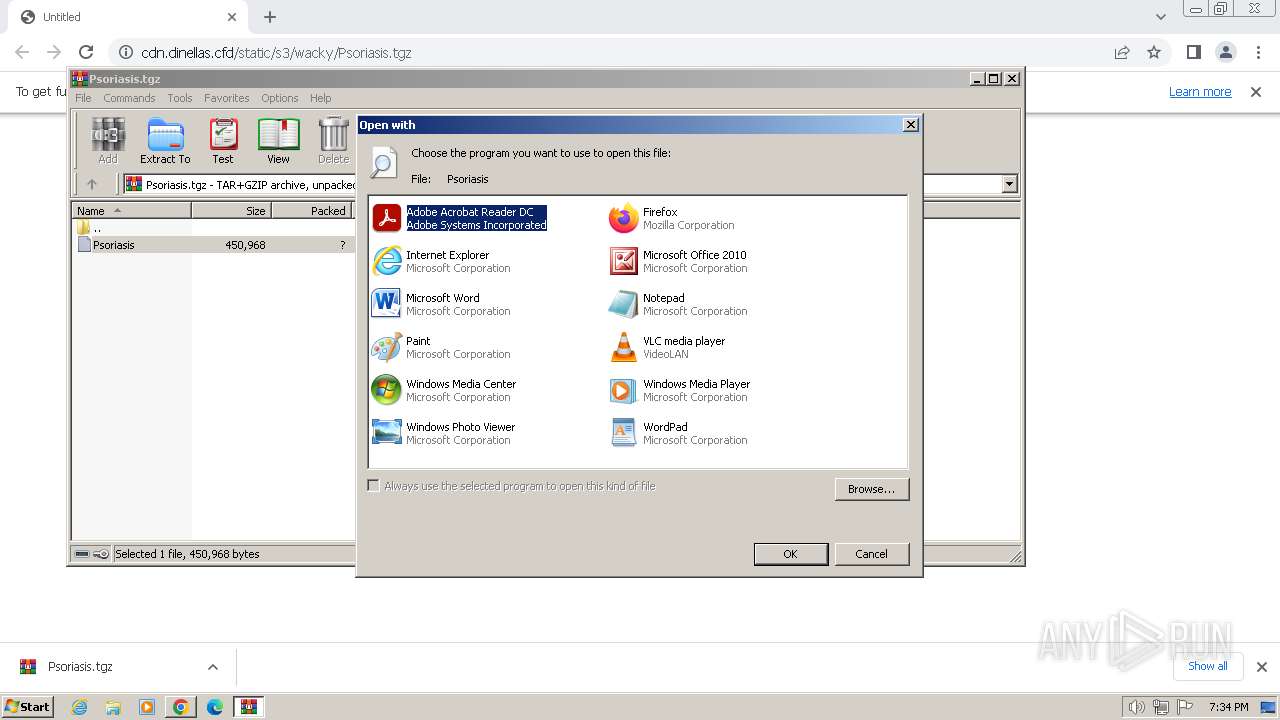Viewport: 1280px width, 720px height.
Task: Dismiss the Chrome info bar
Action: [1256, 91]
